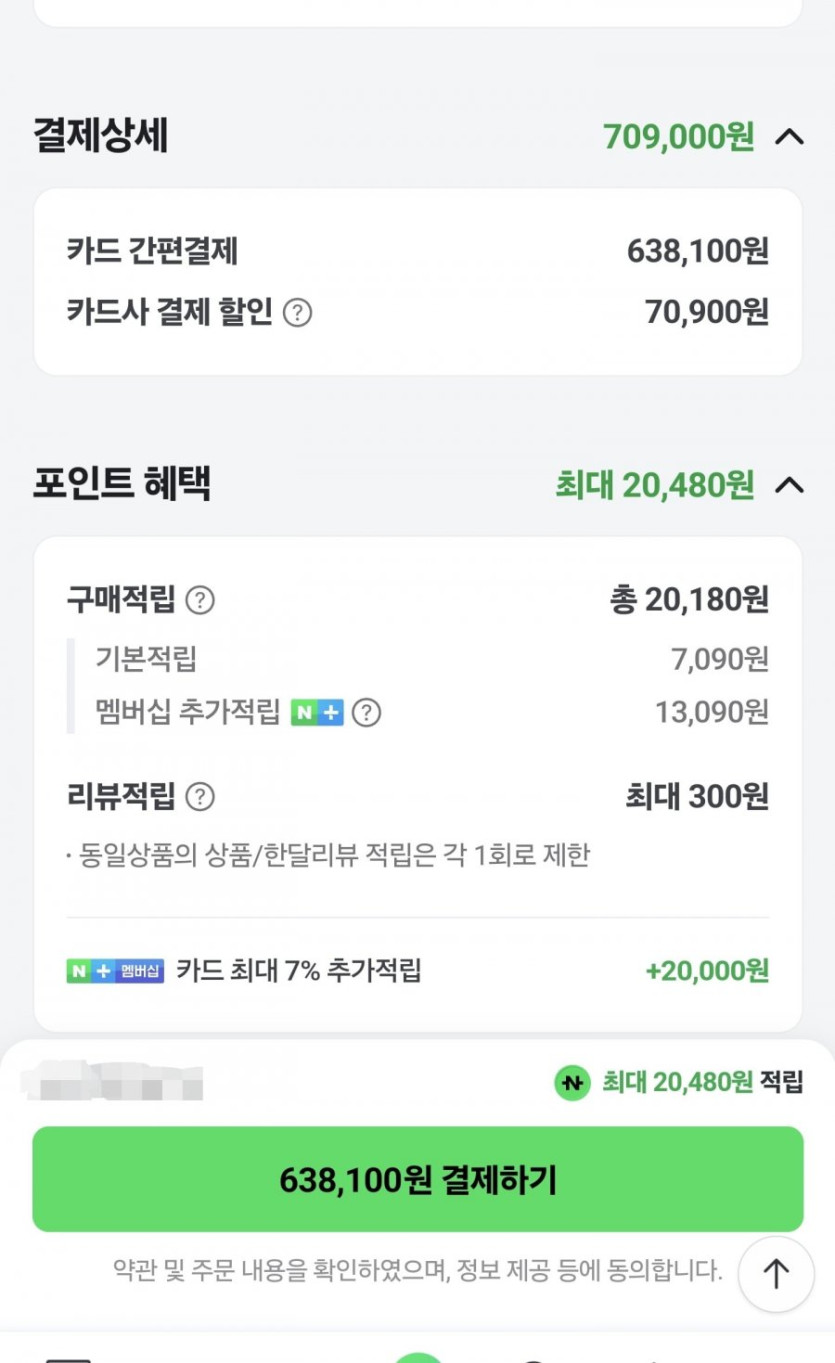Image resolution: width=835 pixels, height=1363 pixels.
Task: Open the 리뷰적립 help tooltip icon
Action: click(x=200, y=797)
